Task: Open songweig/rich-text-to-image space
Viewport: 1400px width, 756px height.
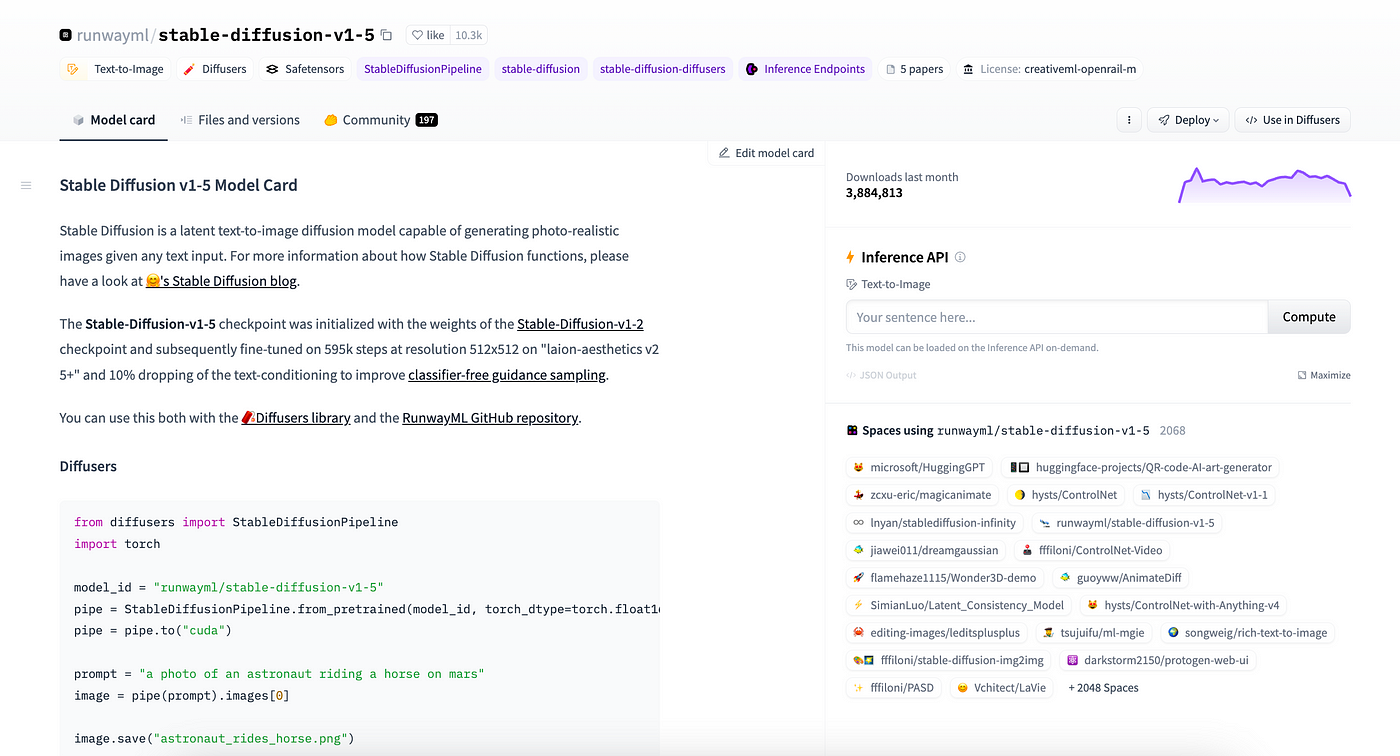Action: tap(1247, 632)
